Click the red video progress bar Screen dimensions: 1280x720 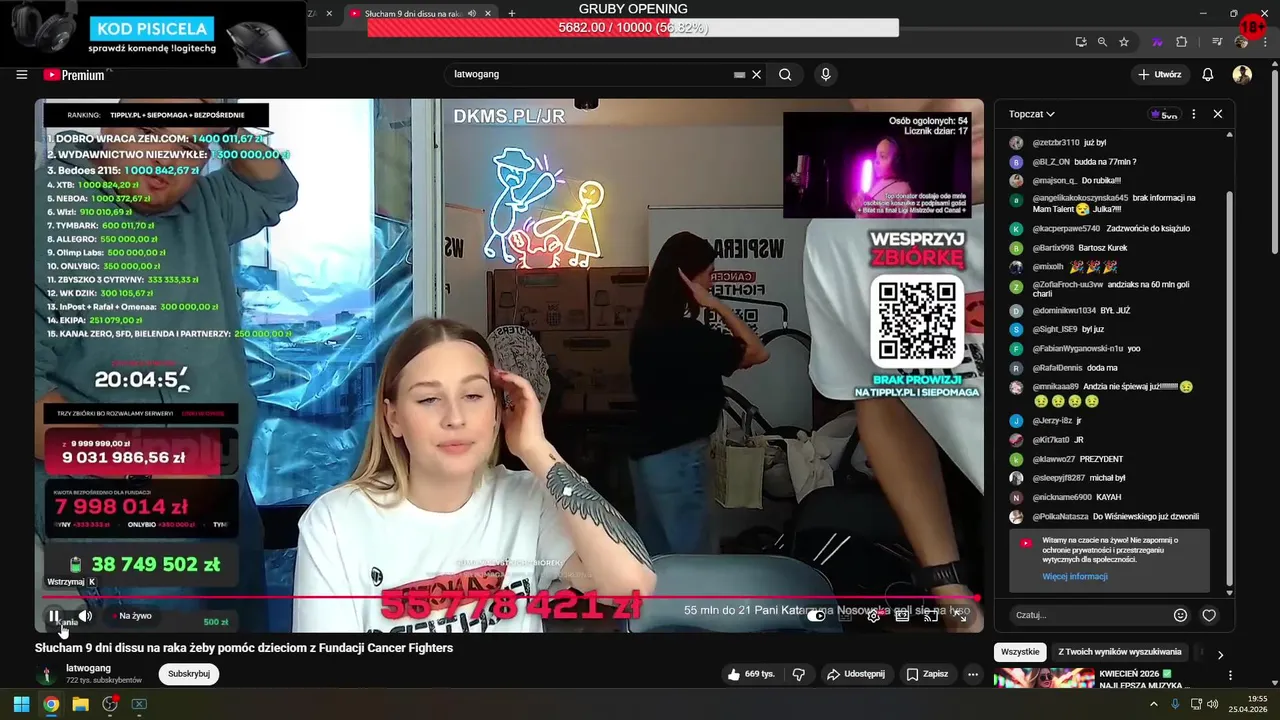click(510, 598)
